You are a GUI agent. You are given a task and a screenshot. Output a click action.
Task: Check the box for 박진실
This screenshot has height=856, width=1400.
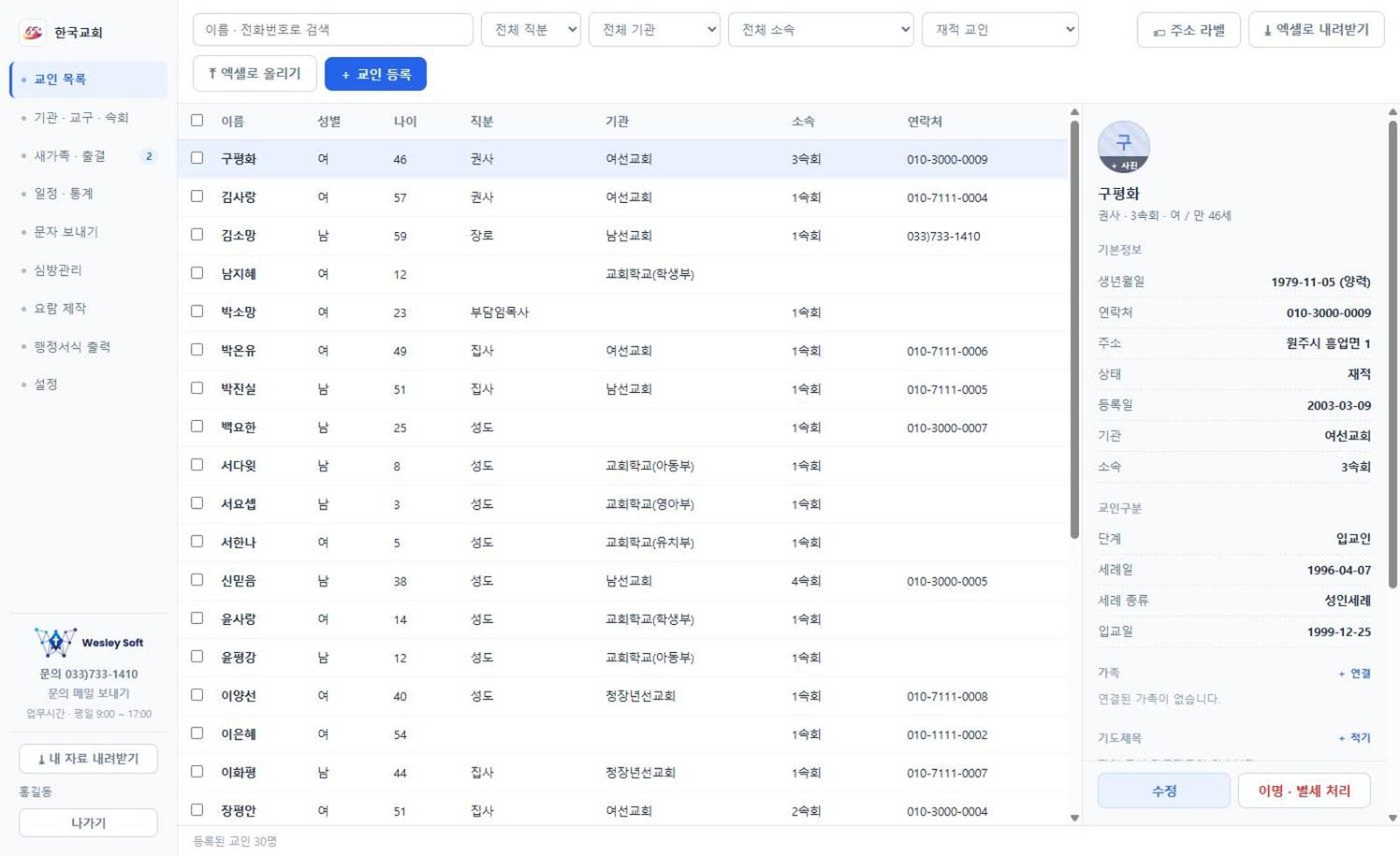197,388
